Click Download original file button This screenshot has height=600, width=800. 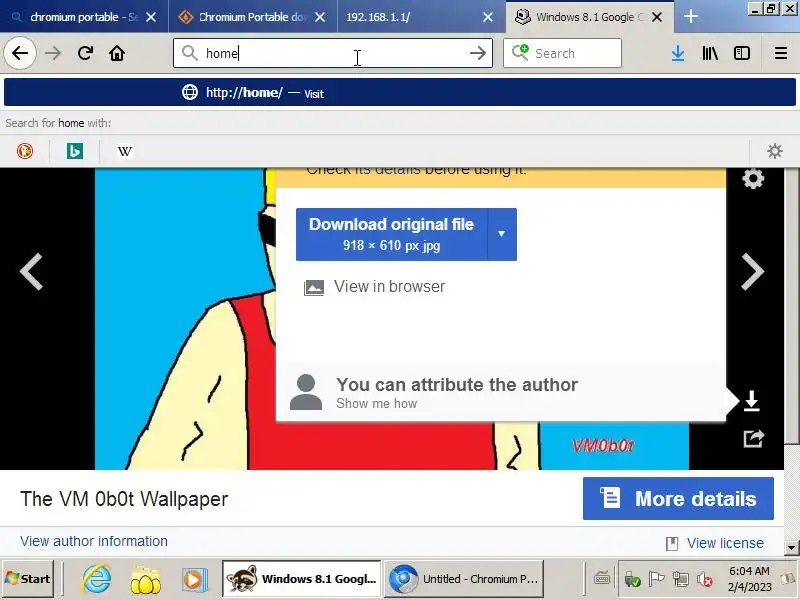click(x=391, y=234)
